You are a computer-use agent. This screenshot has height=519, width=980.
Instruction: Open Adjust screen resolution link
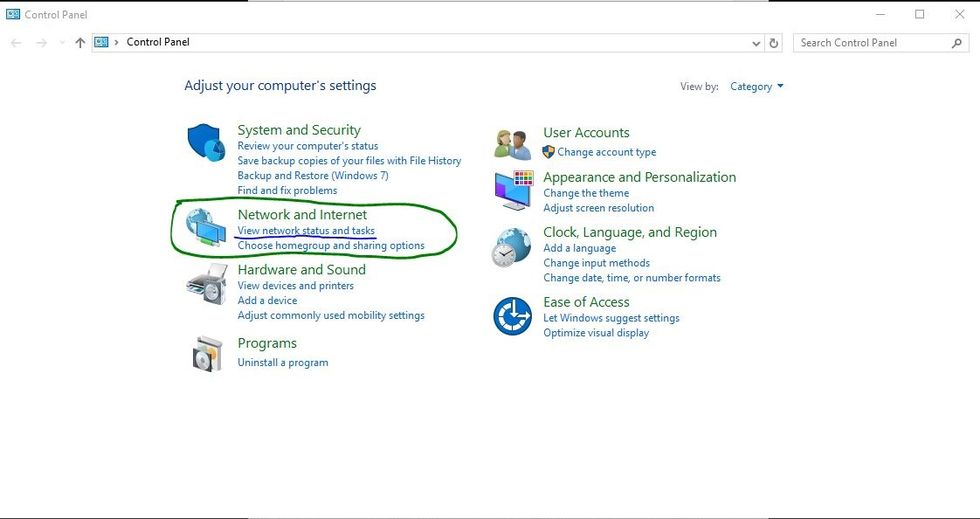tap(598, 208)
